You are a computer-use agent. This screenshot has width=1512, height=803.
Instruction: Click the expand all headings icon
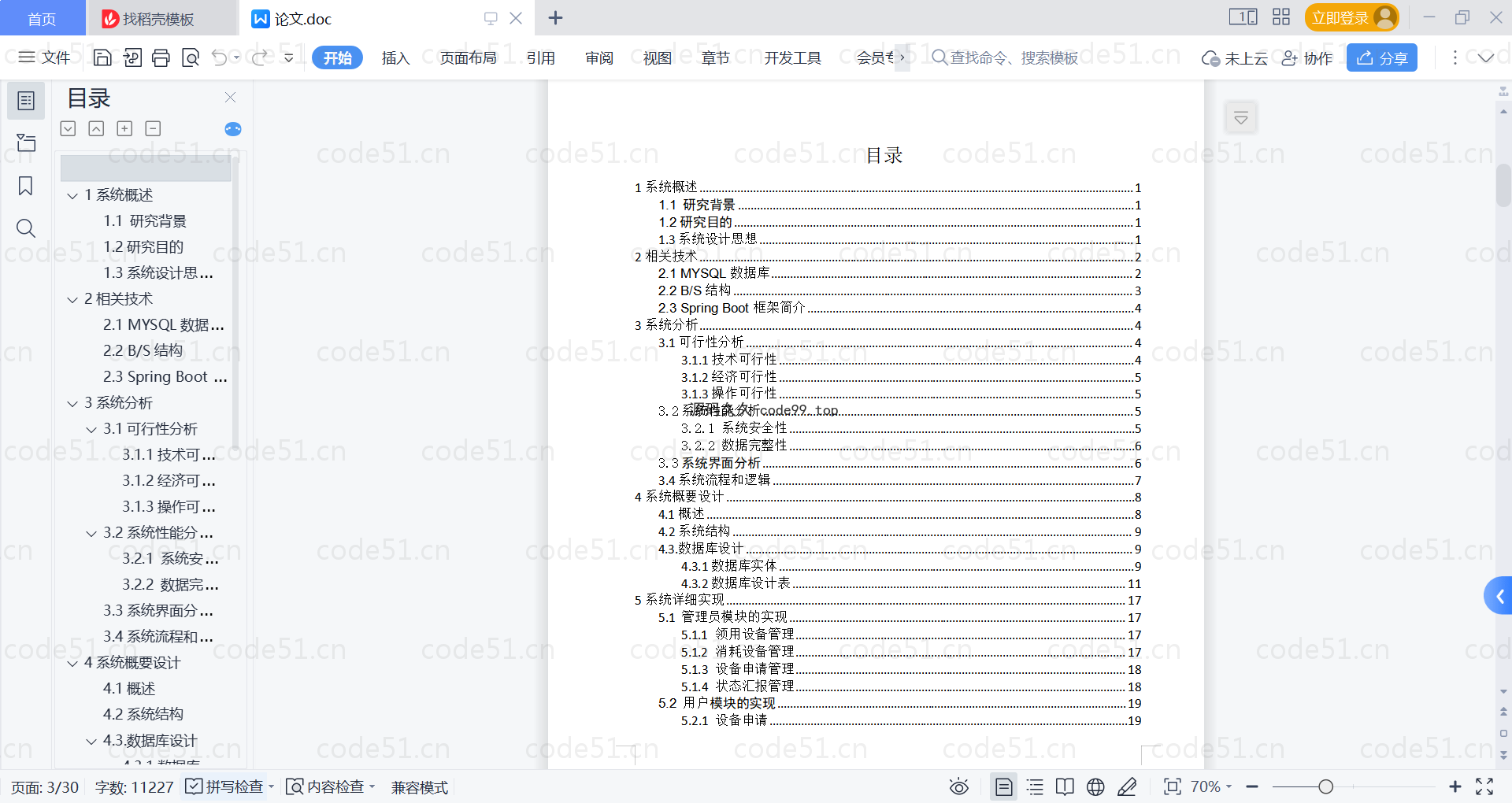click(69, 128)
